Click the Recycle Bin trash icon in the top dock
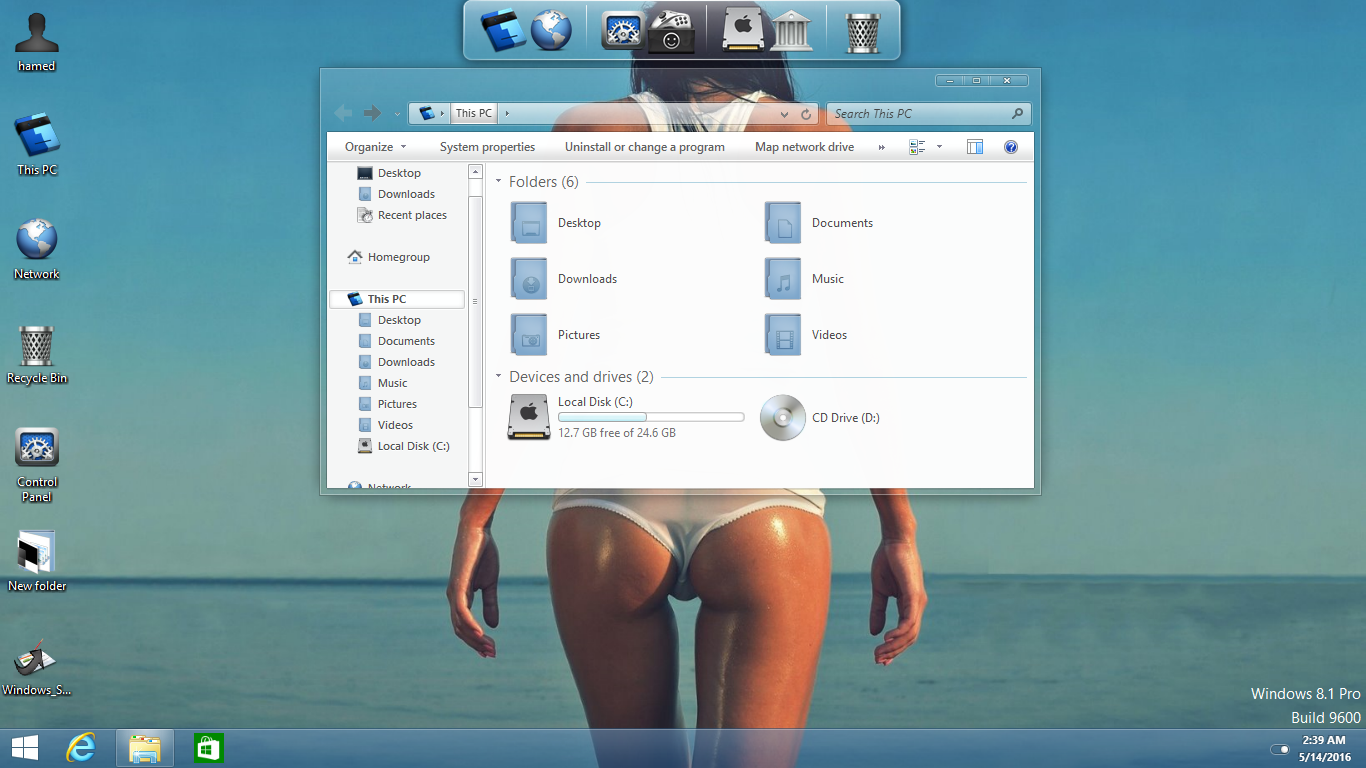 point(863,31)
